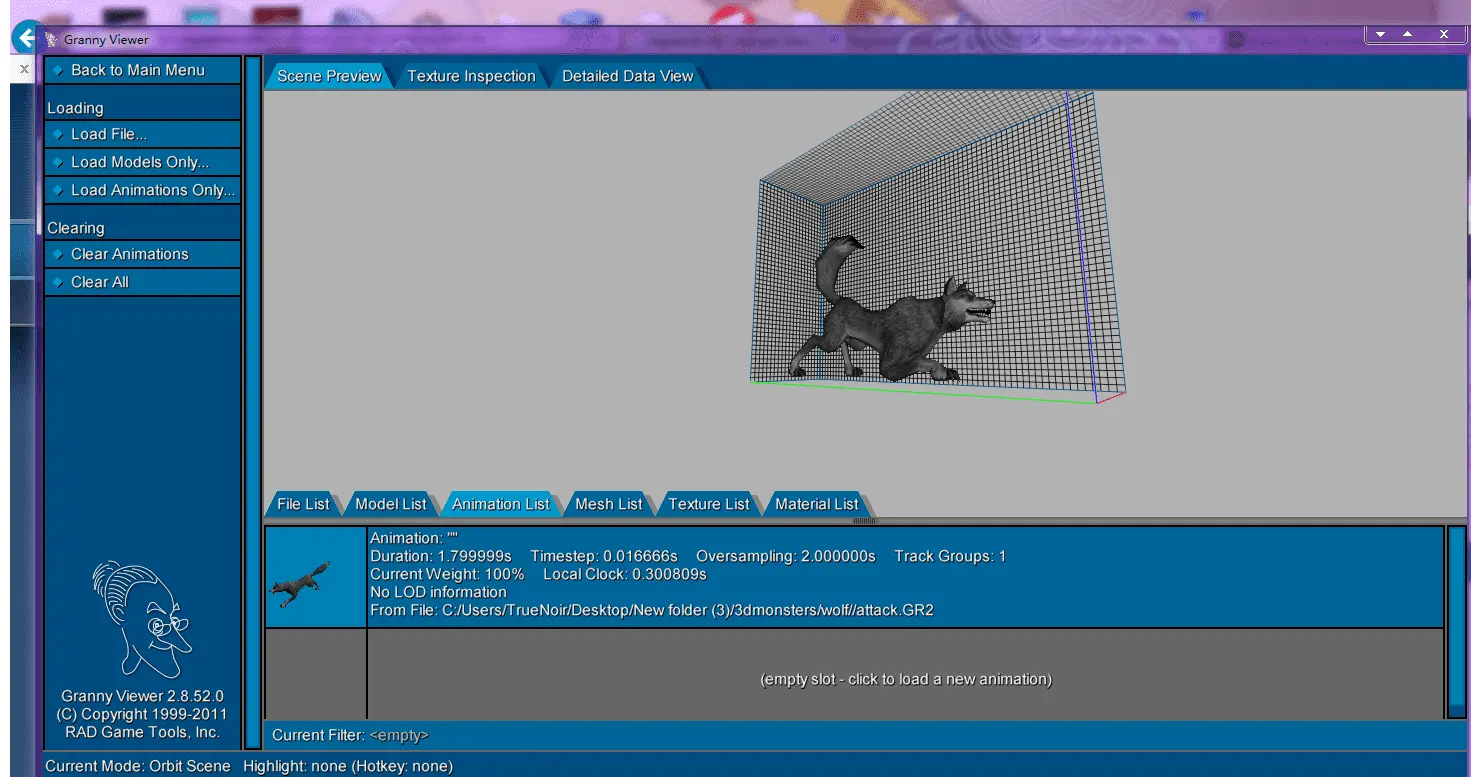
Task: Click the 'Loading' section heading
Action: [75, 108]
